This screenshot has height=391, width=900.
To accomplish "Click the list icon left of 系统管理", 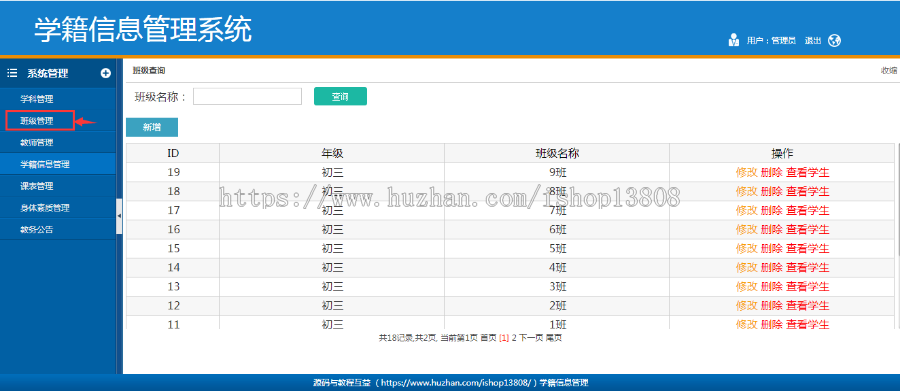I will coord(11,73).
